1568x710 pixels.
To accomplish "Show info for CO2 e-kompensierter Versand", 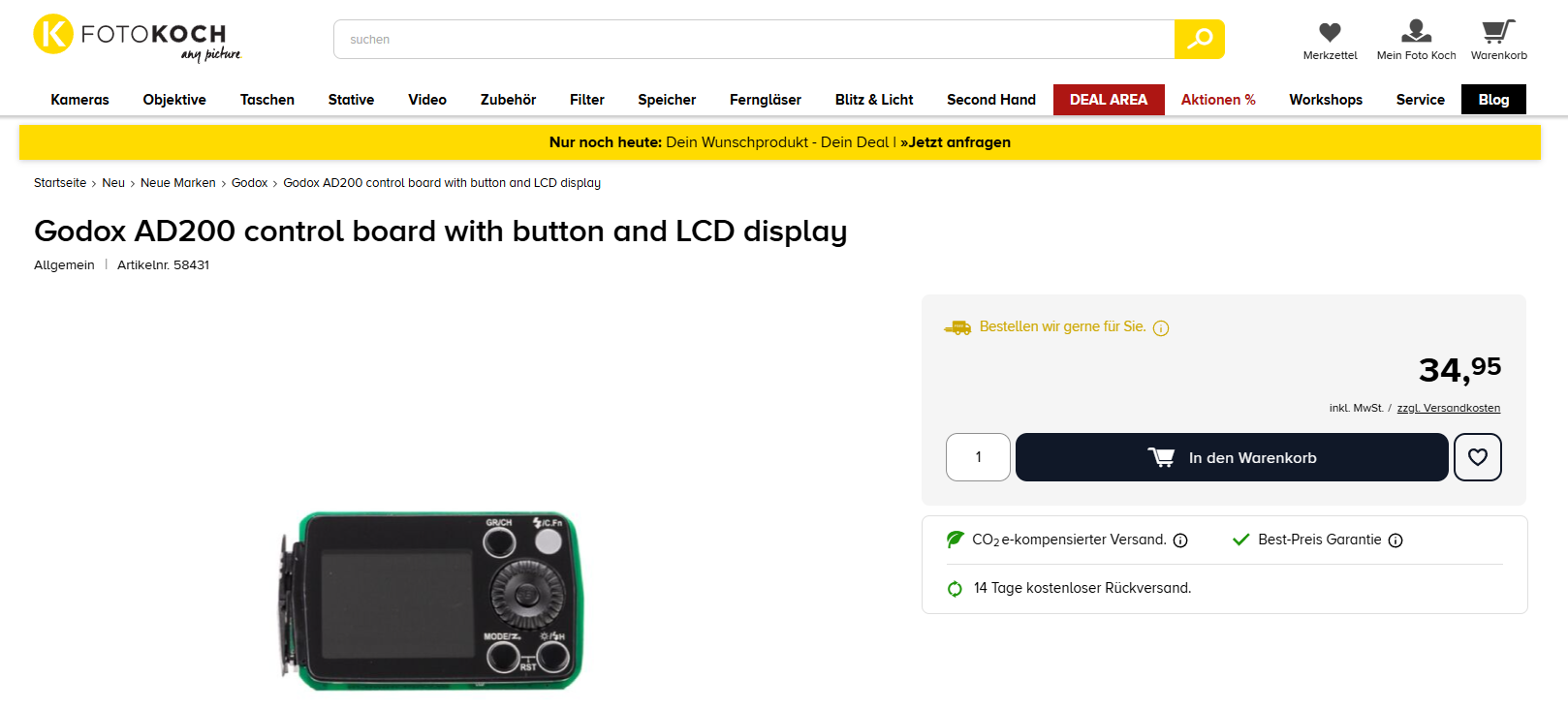I will [1180, 540].
